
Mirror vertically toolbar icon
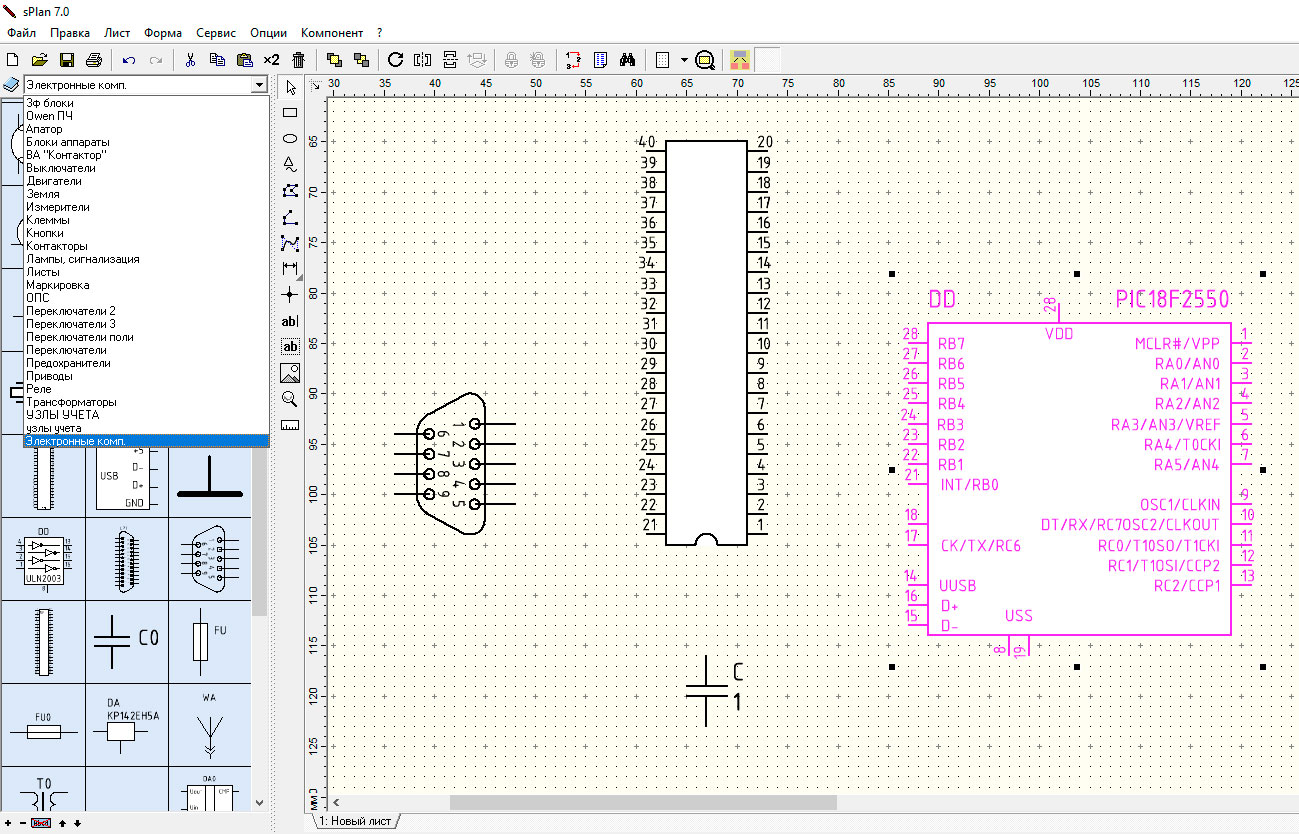tap(450, 60)
